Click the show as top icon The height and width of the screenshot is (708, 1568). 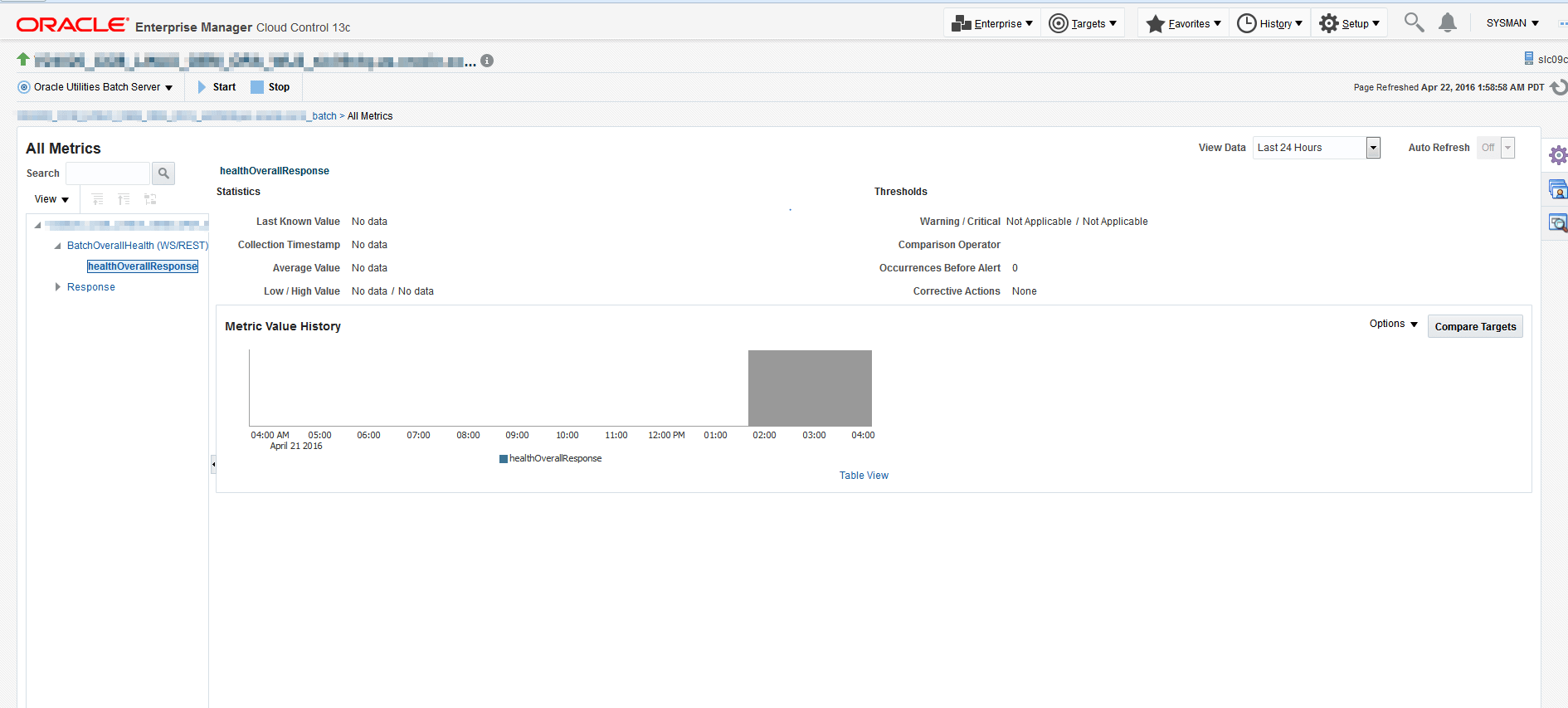(x=150, y=199)
